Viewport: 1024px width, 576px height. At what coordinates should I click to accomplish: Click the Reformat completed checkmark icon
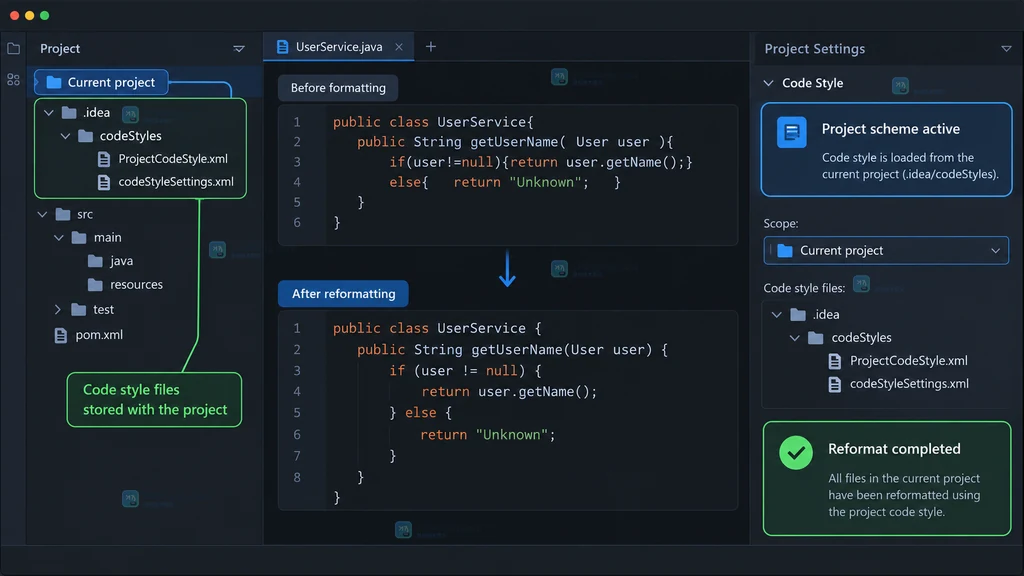coord(796,452)
